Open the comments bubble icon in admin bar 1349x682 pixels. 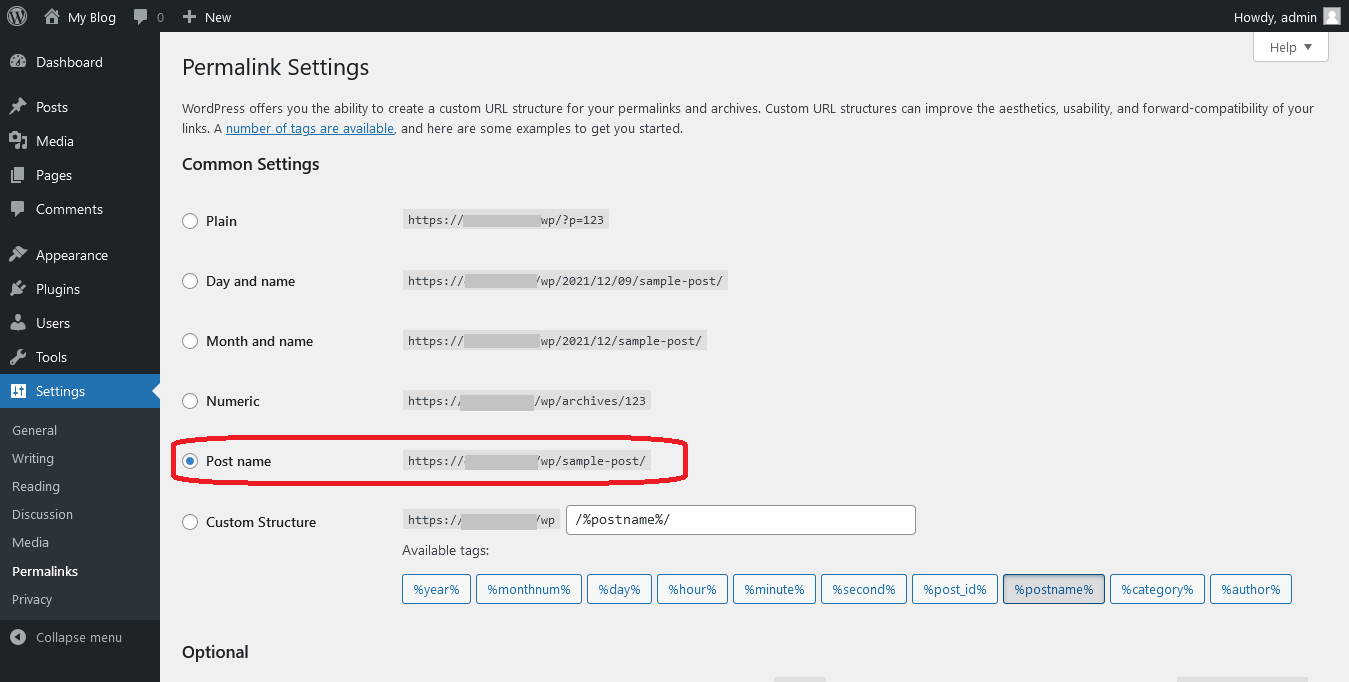pos(141,17)
